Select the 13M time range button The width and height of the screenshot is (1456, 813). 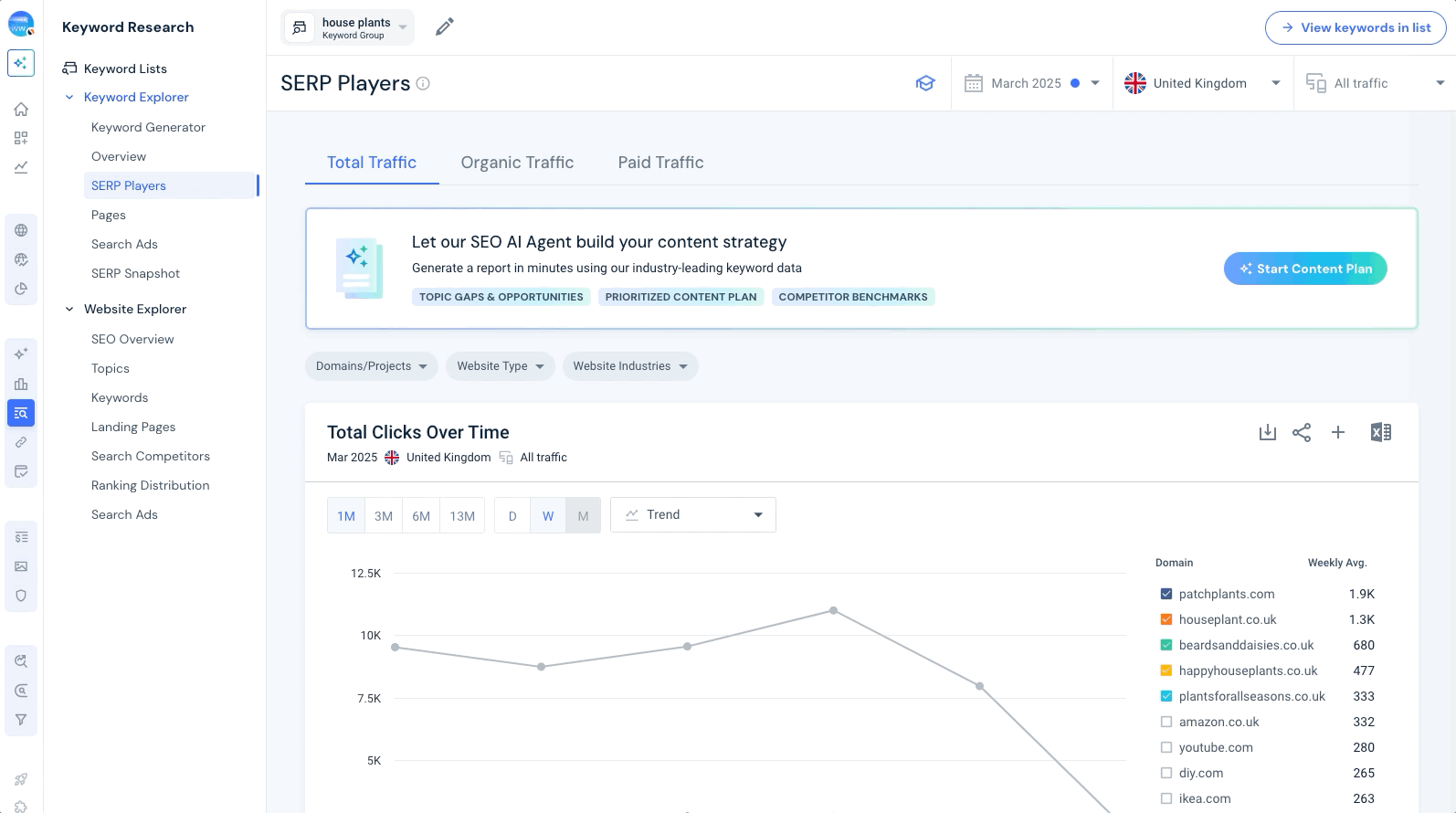point(462,515)
